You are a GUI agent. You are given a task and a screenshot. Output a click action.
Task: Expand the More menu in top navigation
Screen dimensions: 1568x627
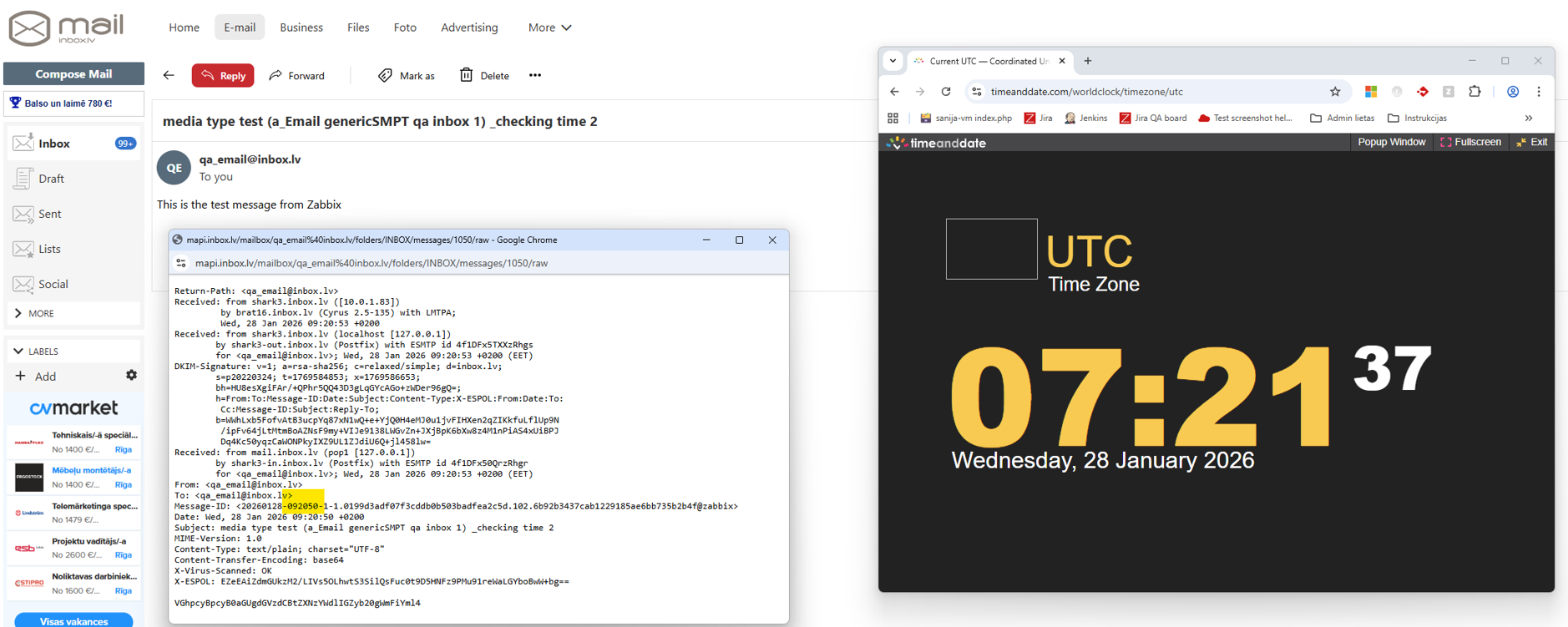549,28
